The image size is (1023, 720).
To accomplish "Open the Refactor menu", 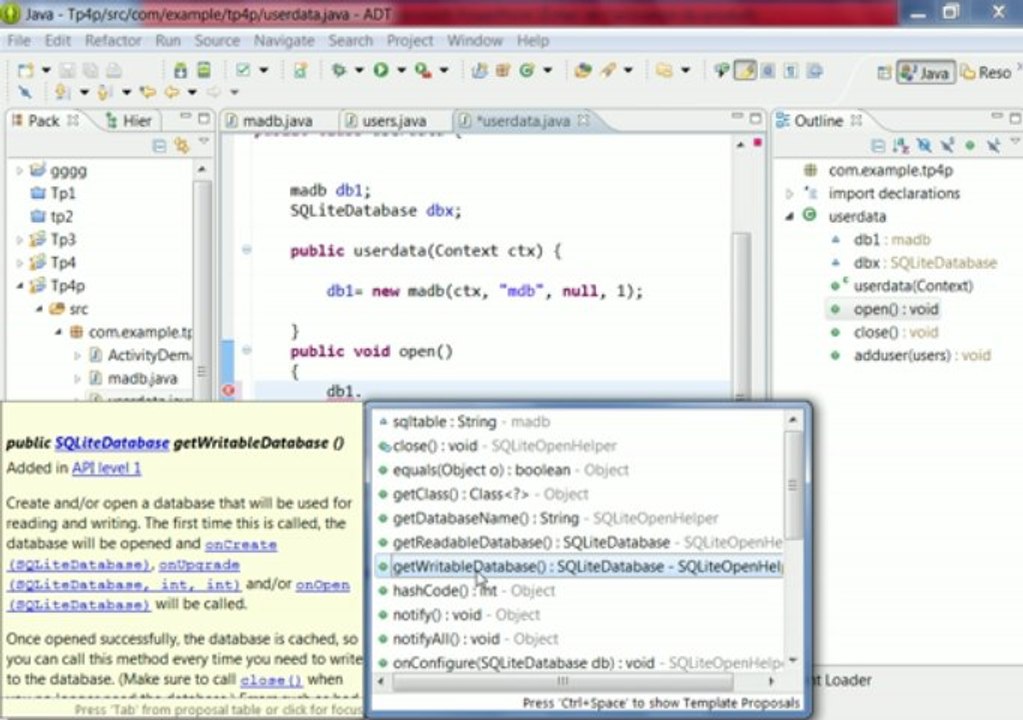I will pyautogui.click(x=113, y=41).
